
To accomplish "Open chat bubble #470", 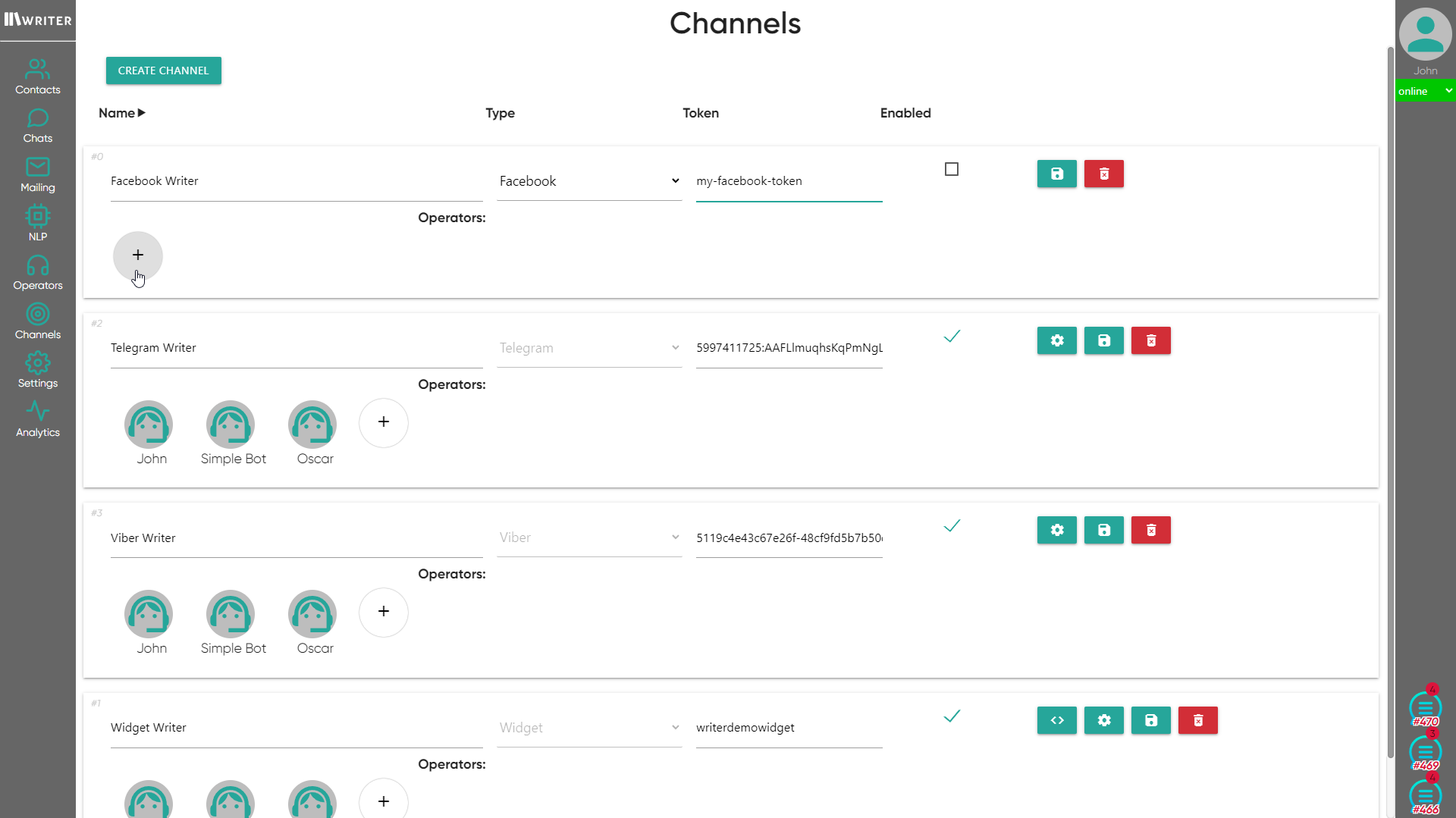I will (1426, 709).
